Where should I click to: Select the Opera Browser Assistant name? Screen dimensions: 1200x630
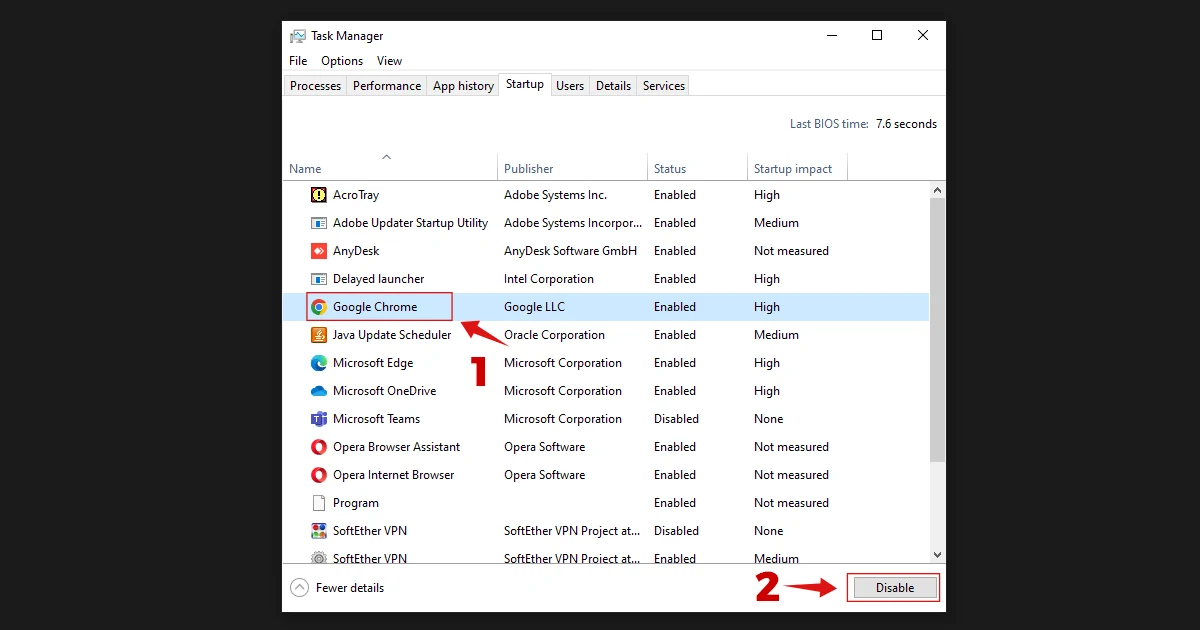pyautogui.click(x=397, y=447)
